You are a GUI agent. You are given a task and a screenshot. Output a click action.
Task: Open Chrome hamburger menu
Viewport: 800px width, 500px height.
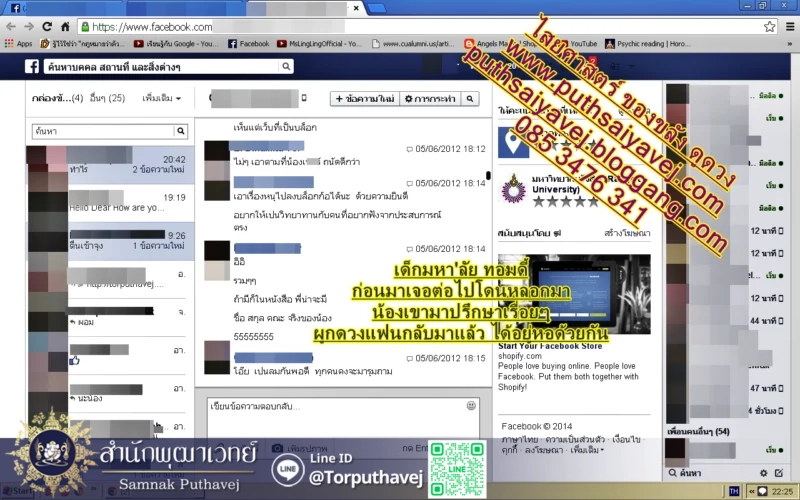coord(790,27)
